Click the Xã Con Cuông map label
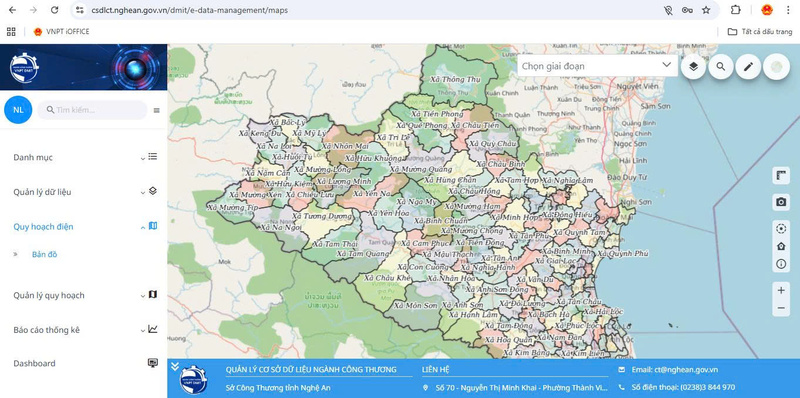 pos(423,267)
